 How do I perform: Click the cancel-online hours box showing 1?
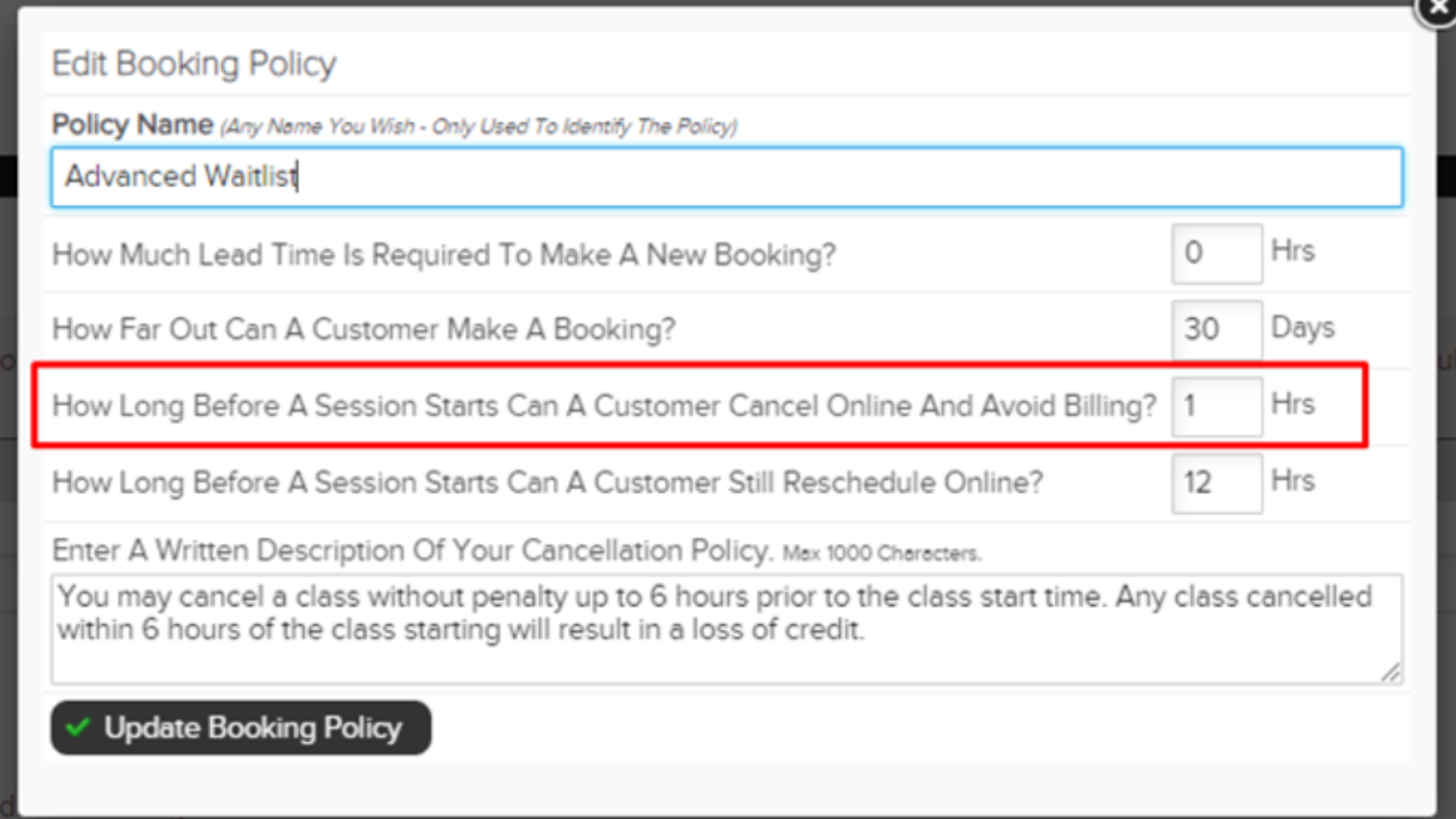click(x=1216, y=407)
